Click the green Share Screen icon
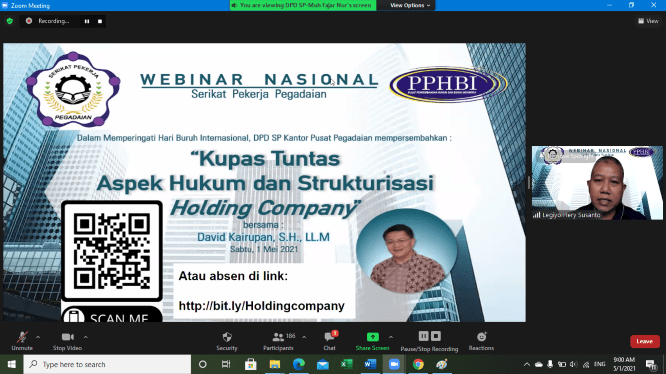 tap(373, 337)
